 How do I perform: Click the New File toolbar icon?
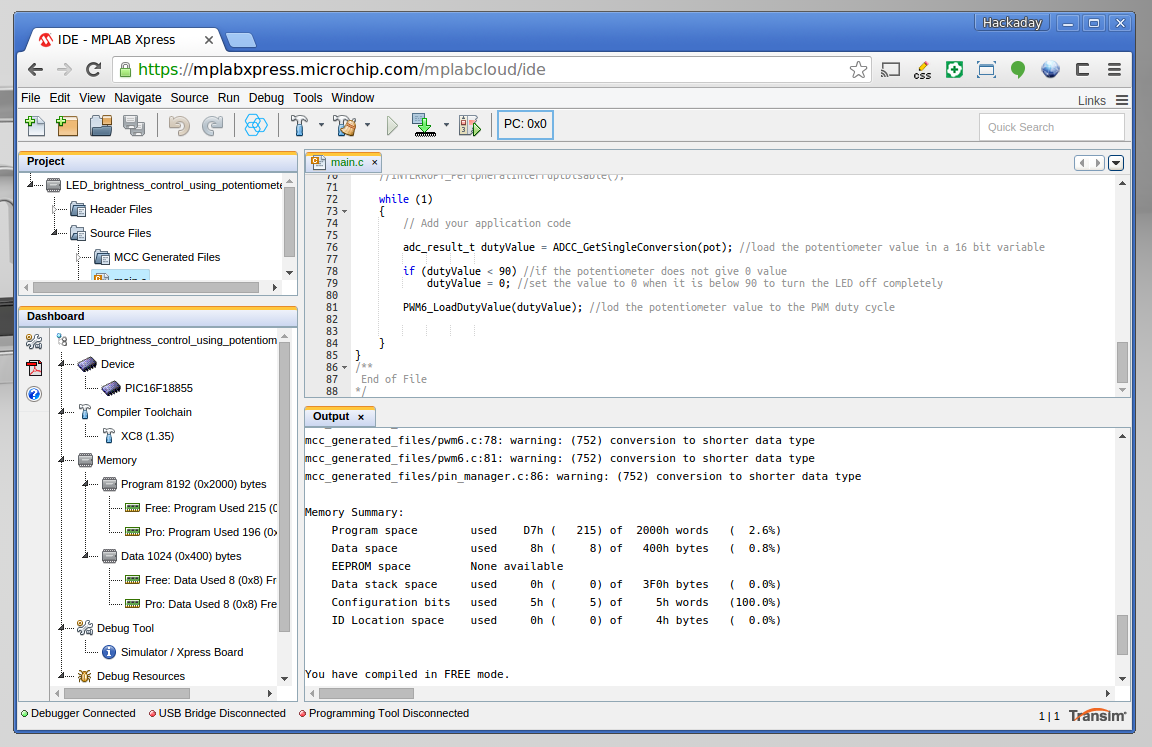(36, 125)
